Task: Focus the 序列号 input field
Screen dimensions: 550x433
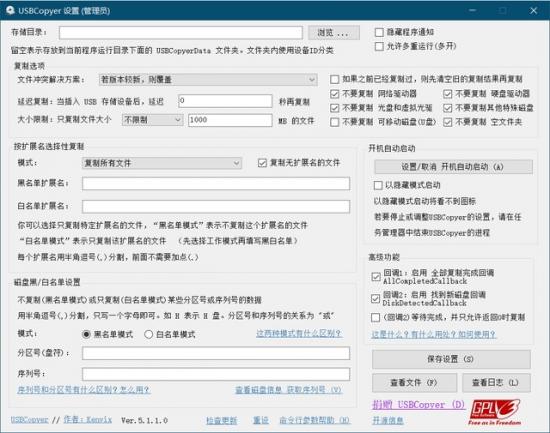Action: (x=216, y=374)
